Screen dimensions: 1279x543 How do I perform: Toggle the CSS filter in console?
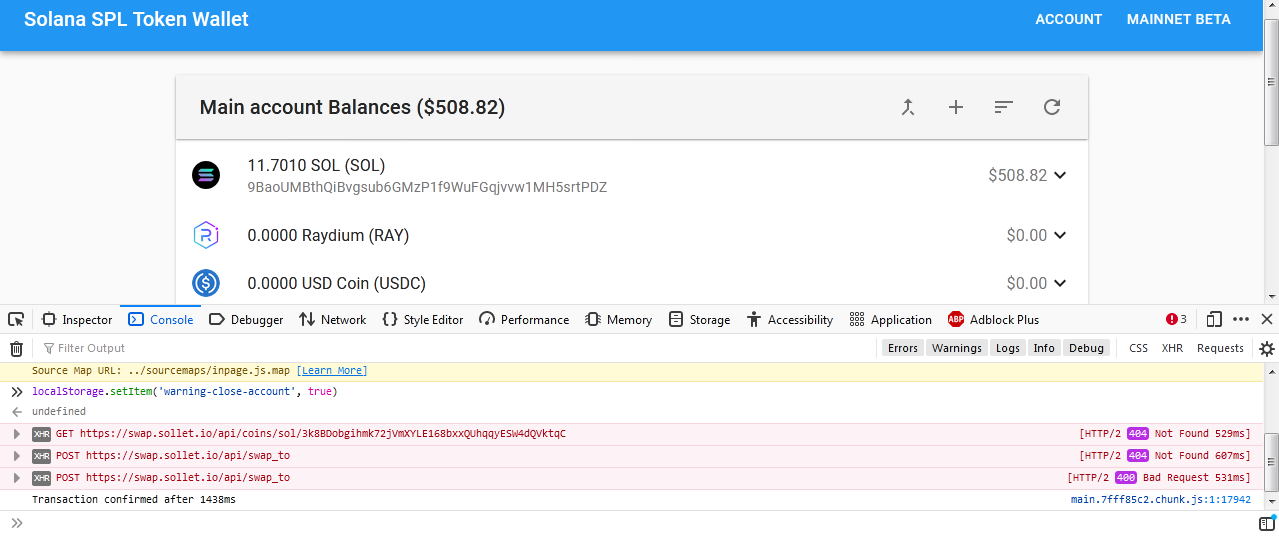click(x=1138, y=348)
